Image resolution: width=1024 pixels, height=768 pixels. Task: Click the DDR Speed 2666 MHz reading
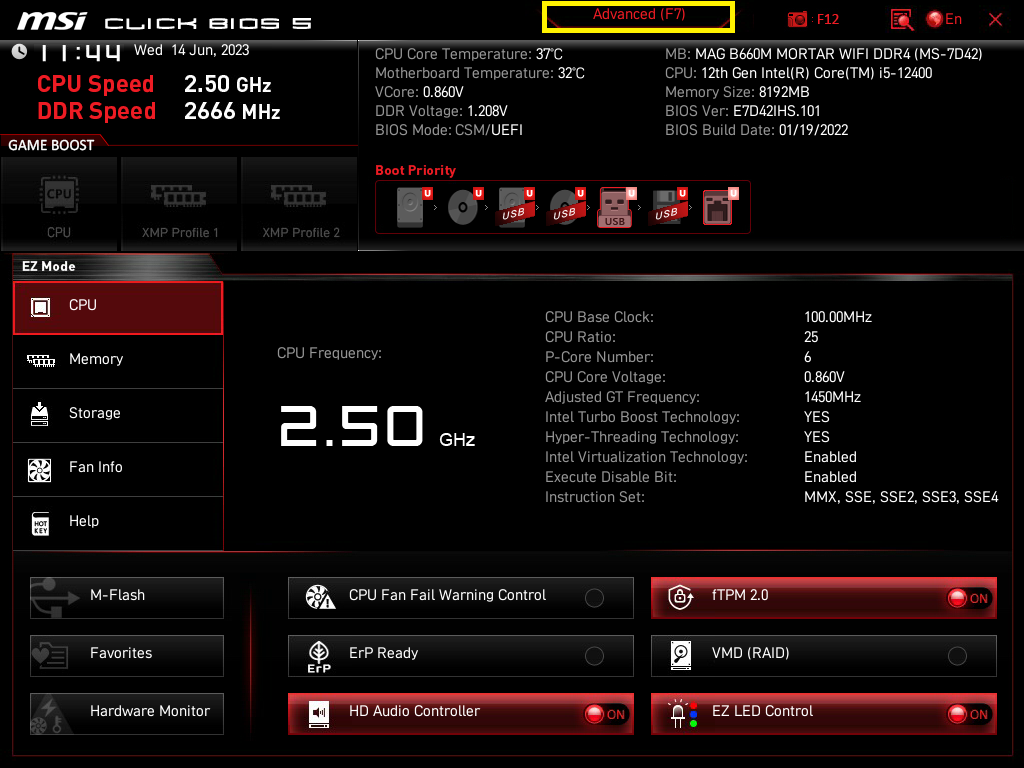point(159,111)
